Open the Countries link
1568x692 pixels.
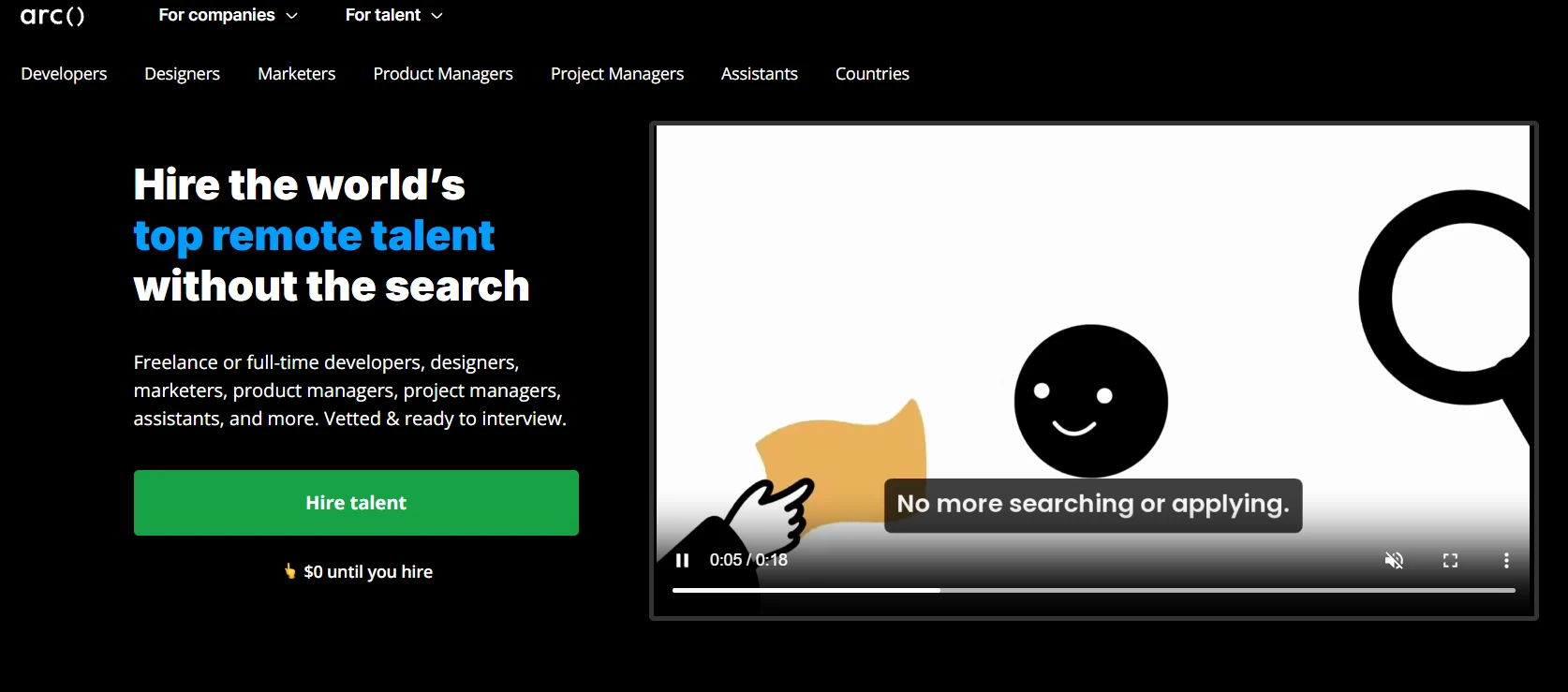coord(872,73)
